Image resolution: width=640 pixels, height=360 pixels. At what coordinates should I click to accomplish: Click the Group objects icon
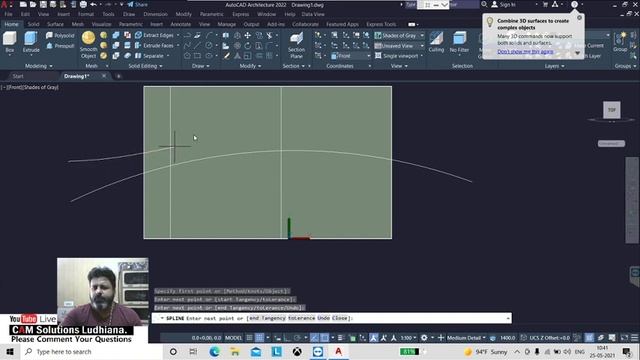click(620, 42)
